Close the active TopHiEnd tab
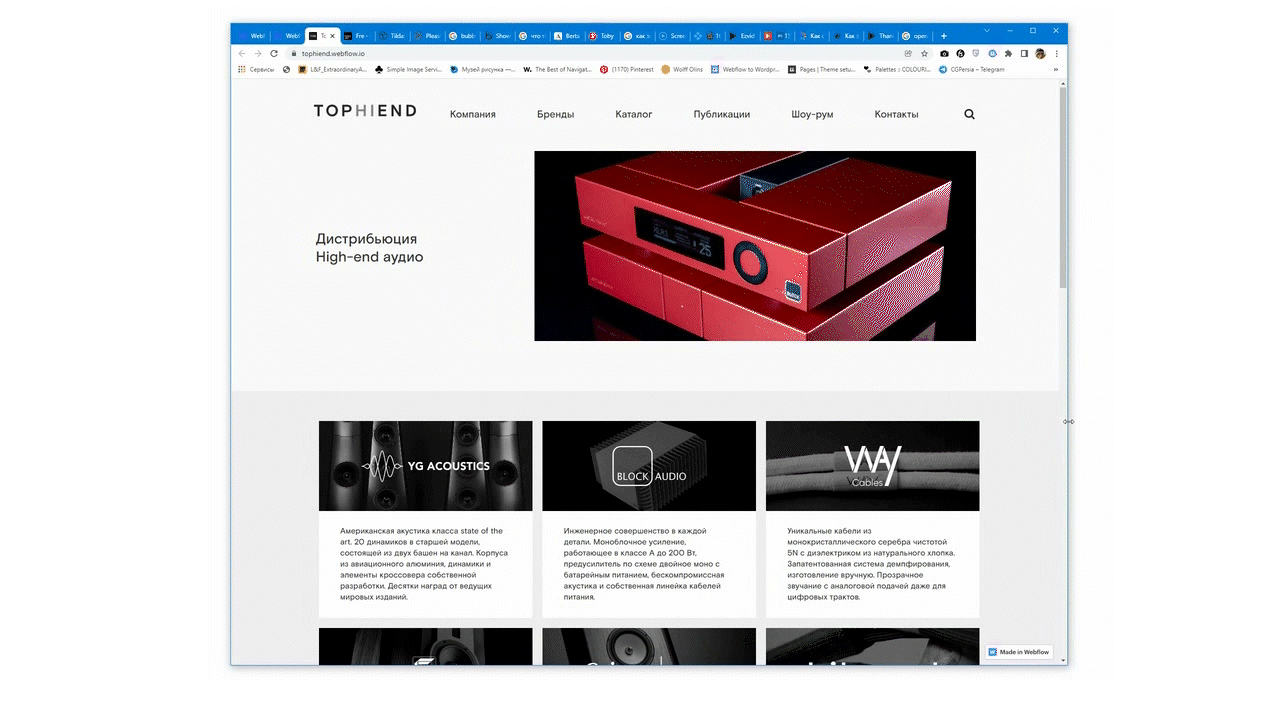 pyautogui.click(x=334, y=36)
